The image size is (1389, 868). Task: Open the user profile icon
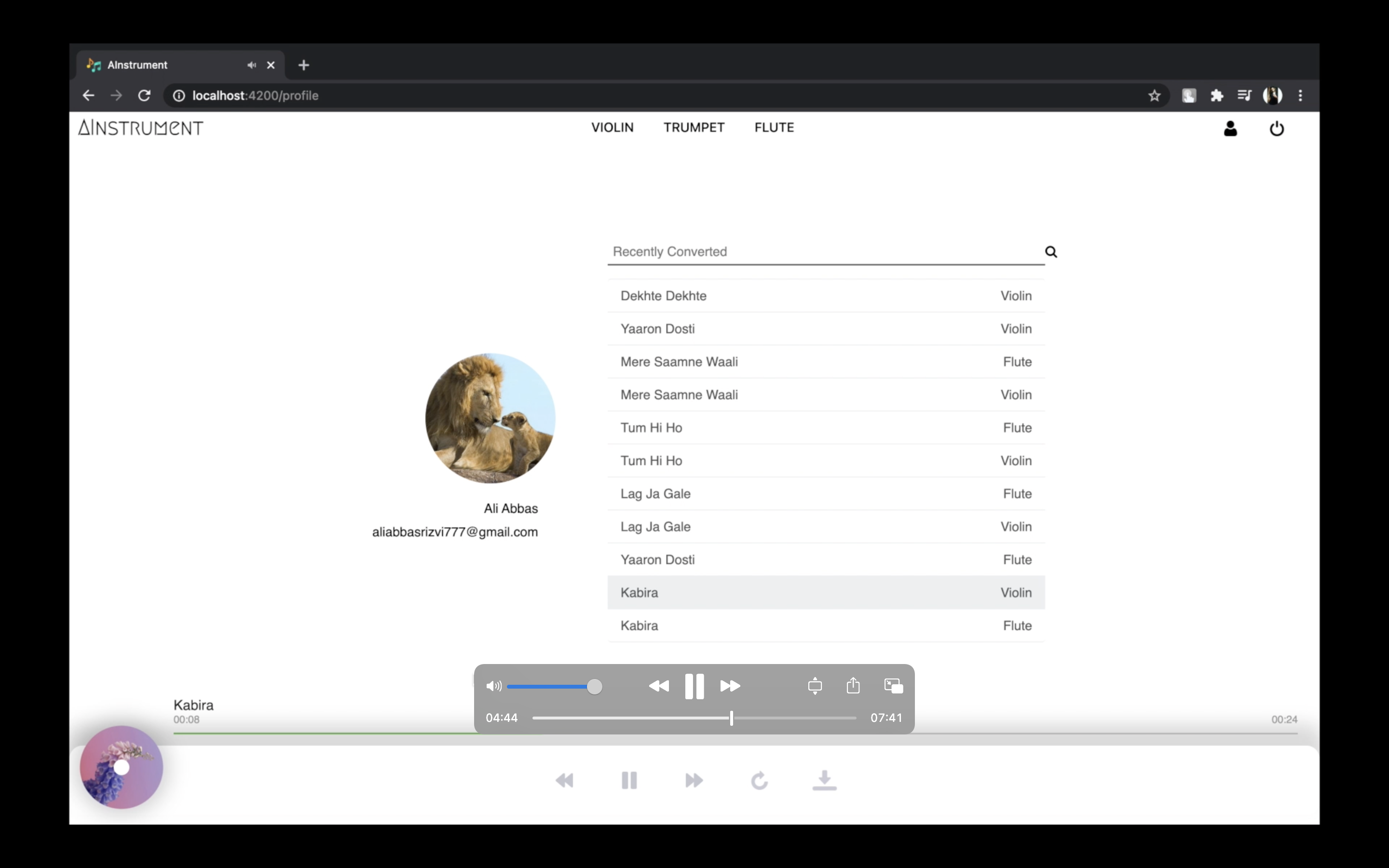tap(1230, 128)
